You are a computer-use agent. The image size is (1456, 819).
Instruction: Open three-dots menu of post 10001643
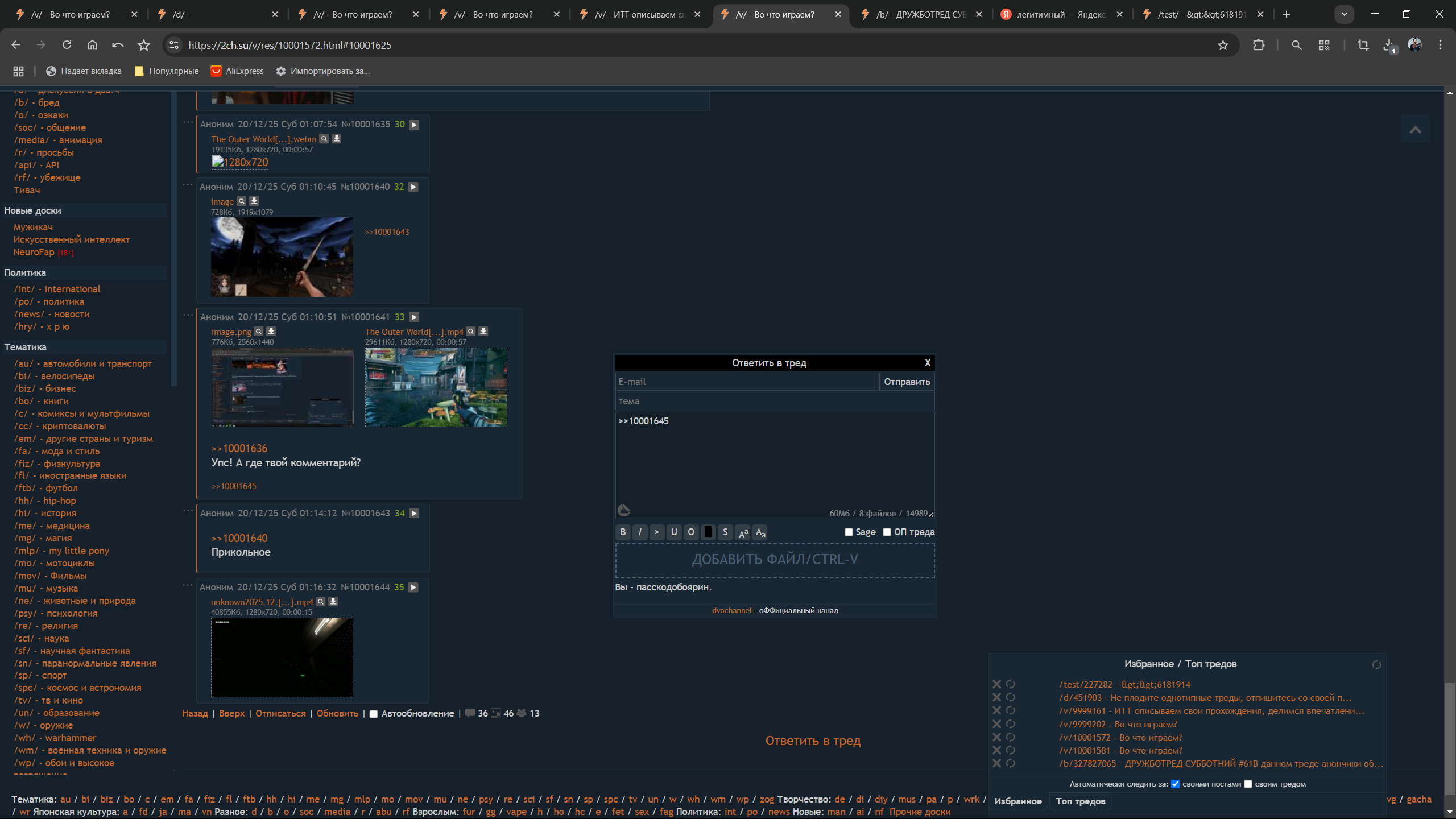[188, 510]
